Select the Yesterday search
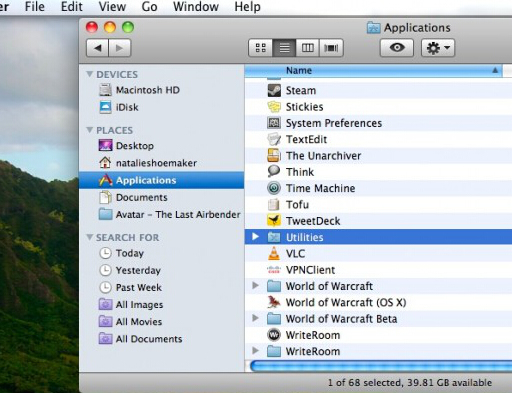Image resolution: width=512 pixels, height=393 pixels. (x=162, y=270)
